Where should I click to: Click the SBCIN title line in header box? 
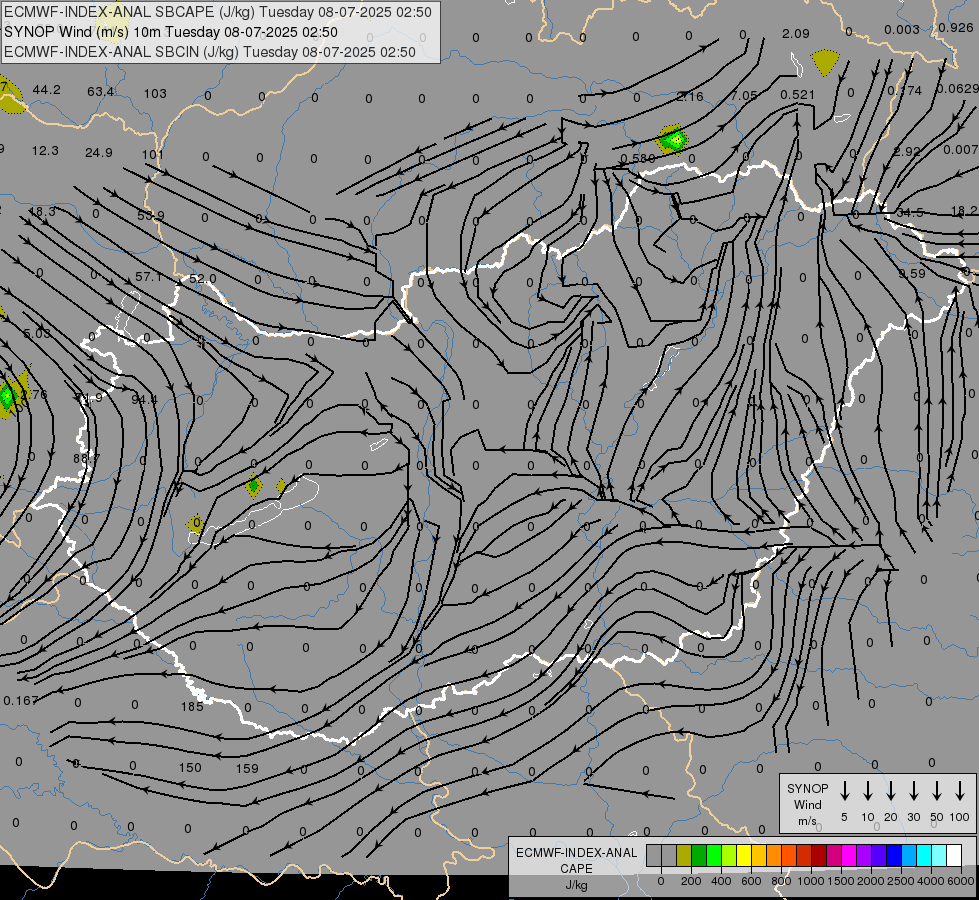(x=210, y=52)
